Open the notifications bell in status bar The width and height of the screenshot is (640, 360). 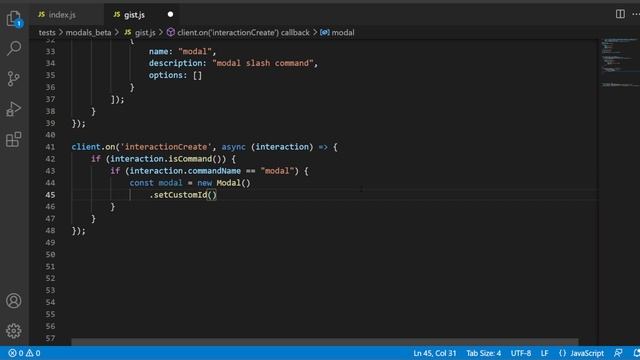point(636,353)
